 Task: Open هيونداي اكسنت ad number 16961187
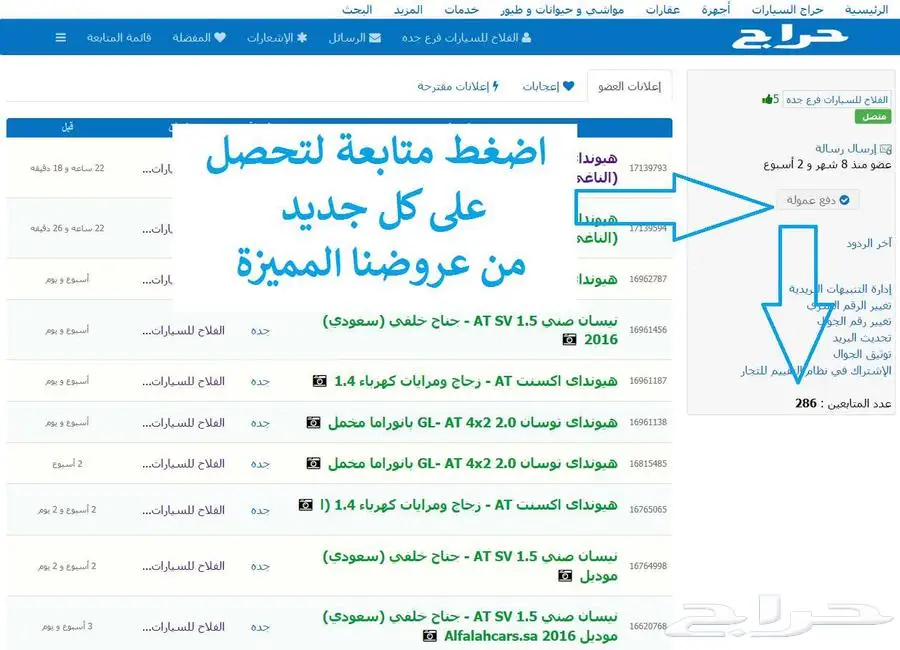click(x=476, y=381)
